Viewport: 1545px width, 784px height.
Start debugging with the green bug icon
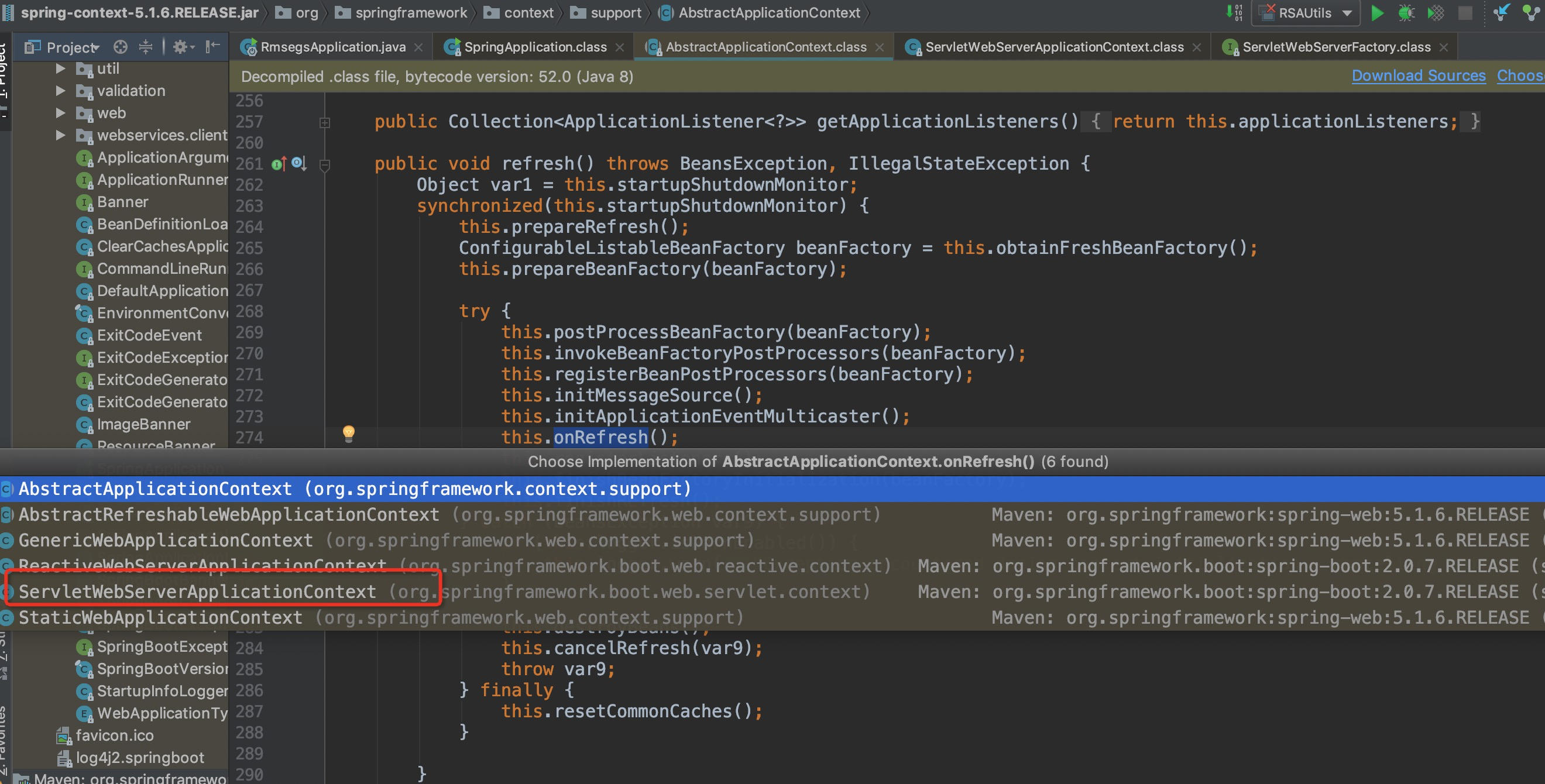coord(1406,13)
